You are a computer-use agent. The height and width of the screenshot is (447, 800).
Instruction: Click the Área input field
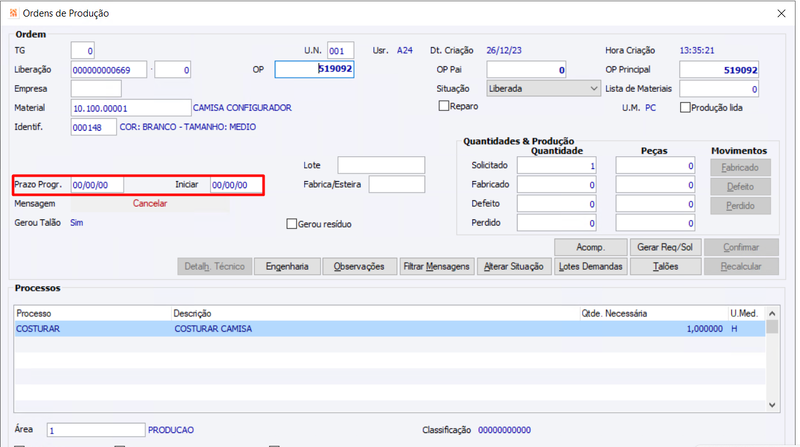(96, 430)
